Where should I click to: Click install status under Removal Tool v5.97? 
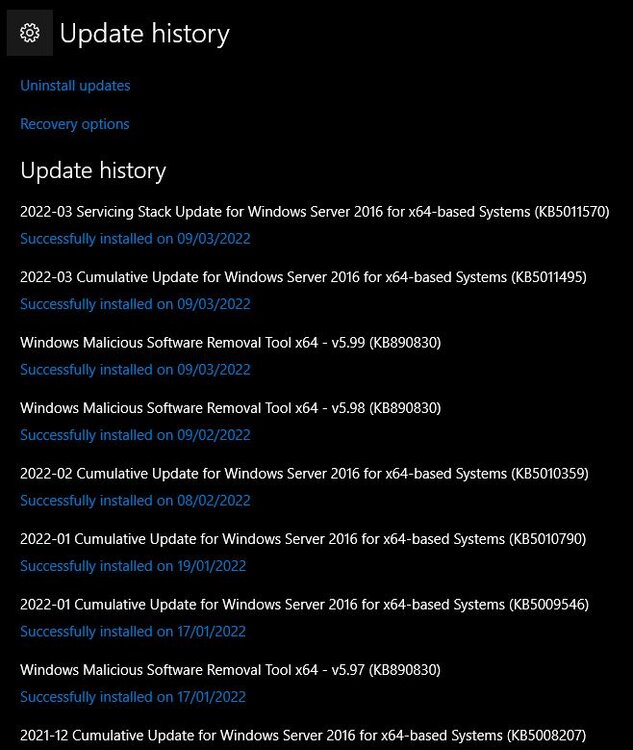[x=133, y=697]
